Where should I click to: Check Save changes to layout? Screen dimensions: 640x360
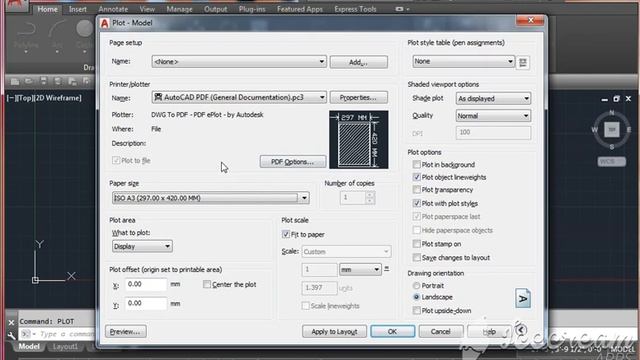pos(416,258)
